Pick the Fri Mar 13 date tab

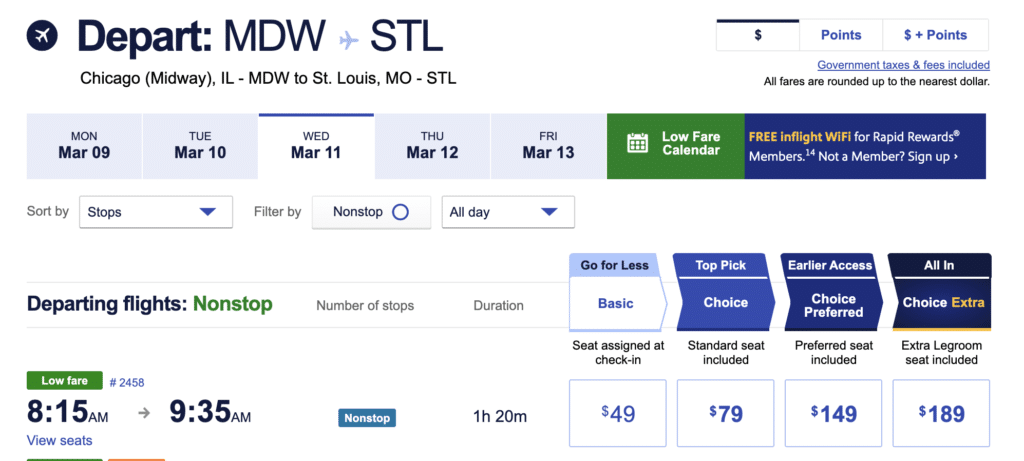coord(548,146)
